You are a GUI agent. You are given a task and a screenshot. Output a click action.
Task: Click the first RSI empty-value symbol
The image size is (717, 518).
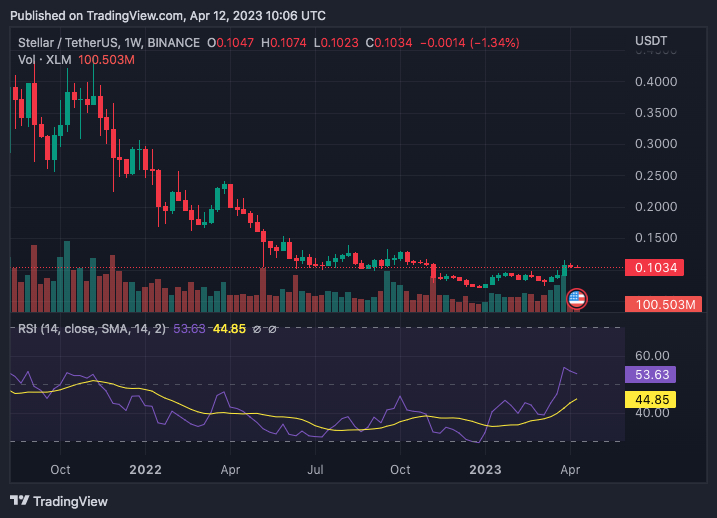(257, 329)
